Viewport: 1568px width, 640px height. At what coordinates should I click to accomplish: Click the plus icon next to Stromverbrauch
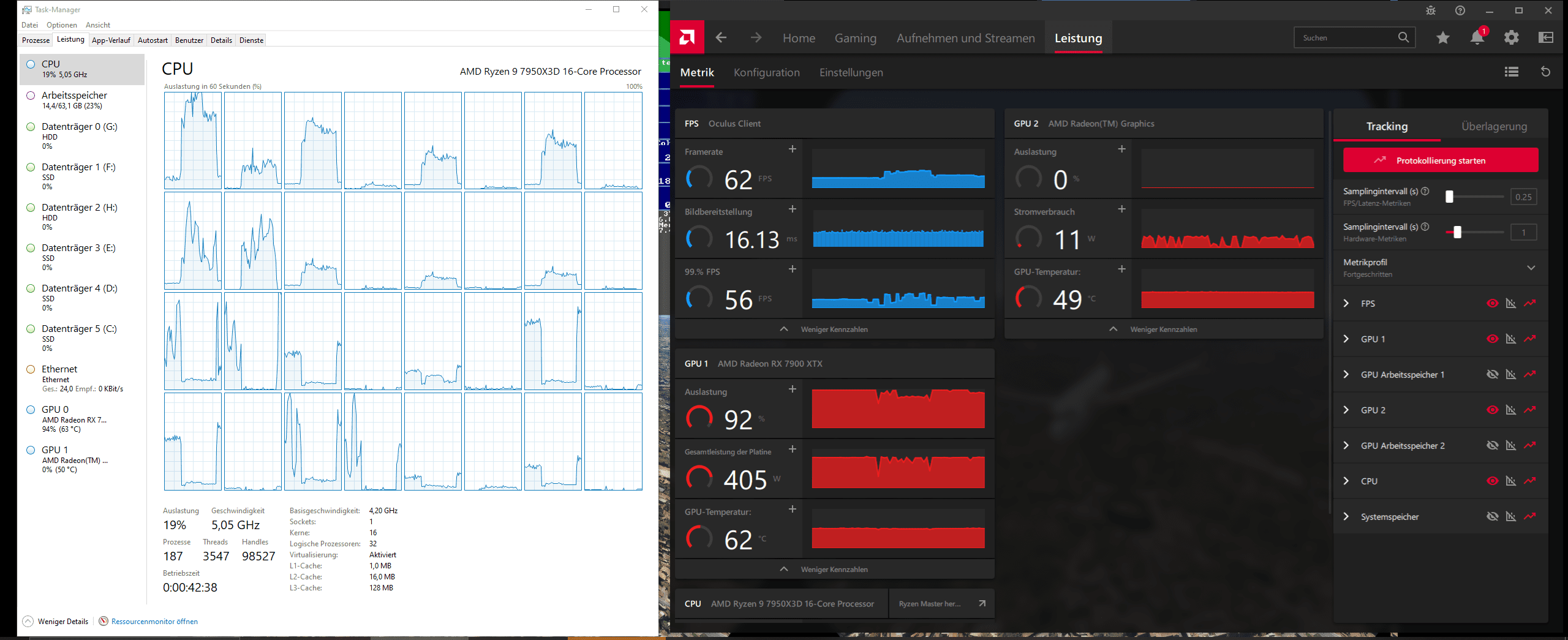1122,209
